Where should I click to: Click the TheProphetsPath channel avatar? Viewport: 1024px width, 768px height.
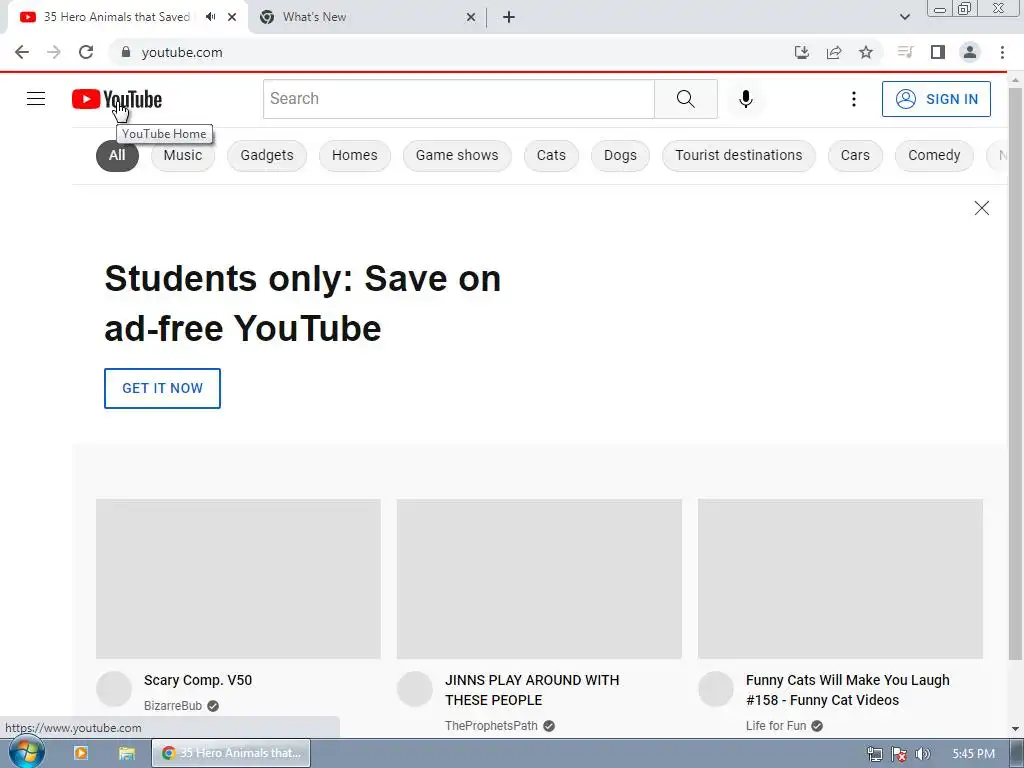(415, 689)
